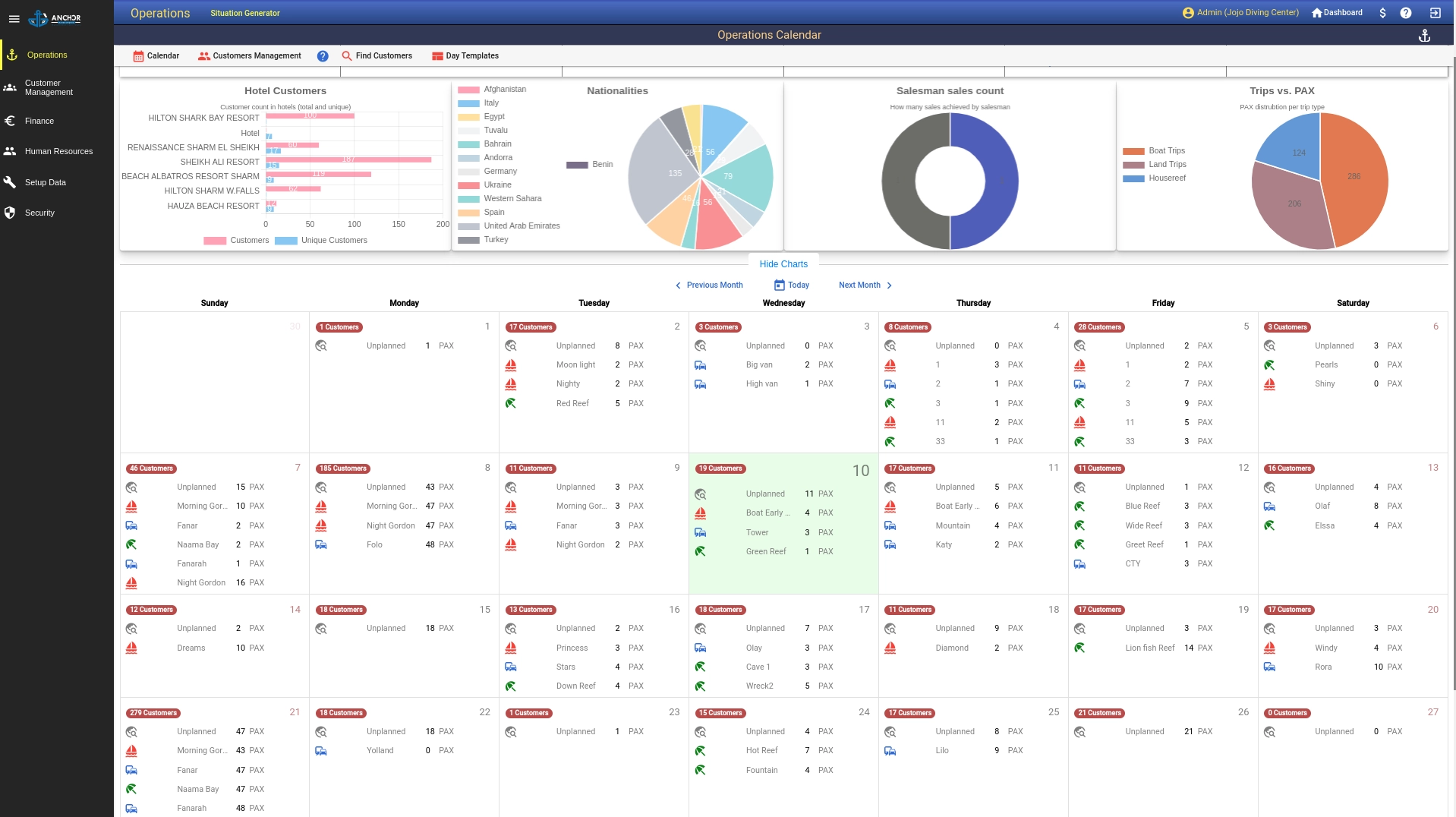Click the blue question mark toolbar icon
Viewport: 1456px width, 817px height.
(x=323, y=56)
